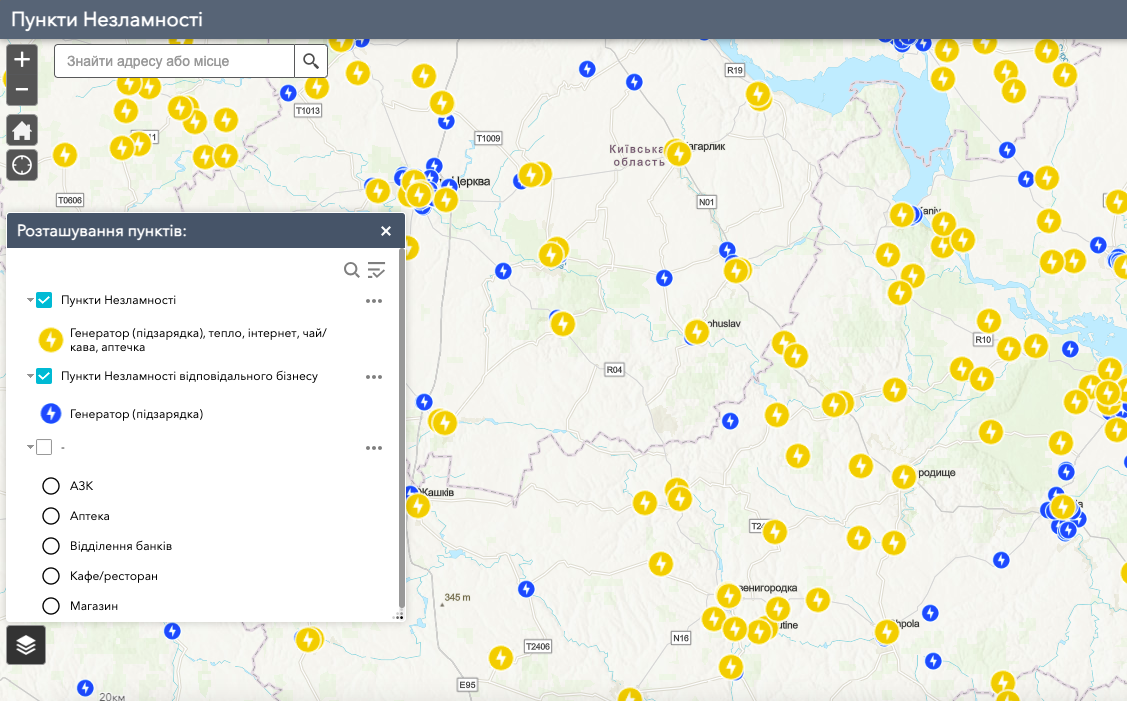Find my current location

pos(22,164)
